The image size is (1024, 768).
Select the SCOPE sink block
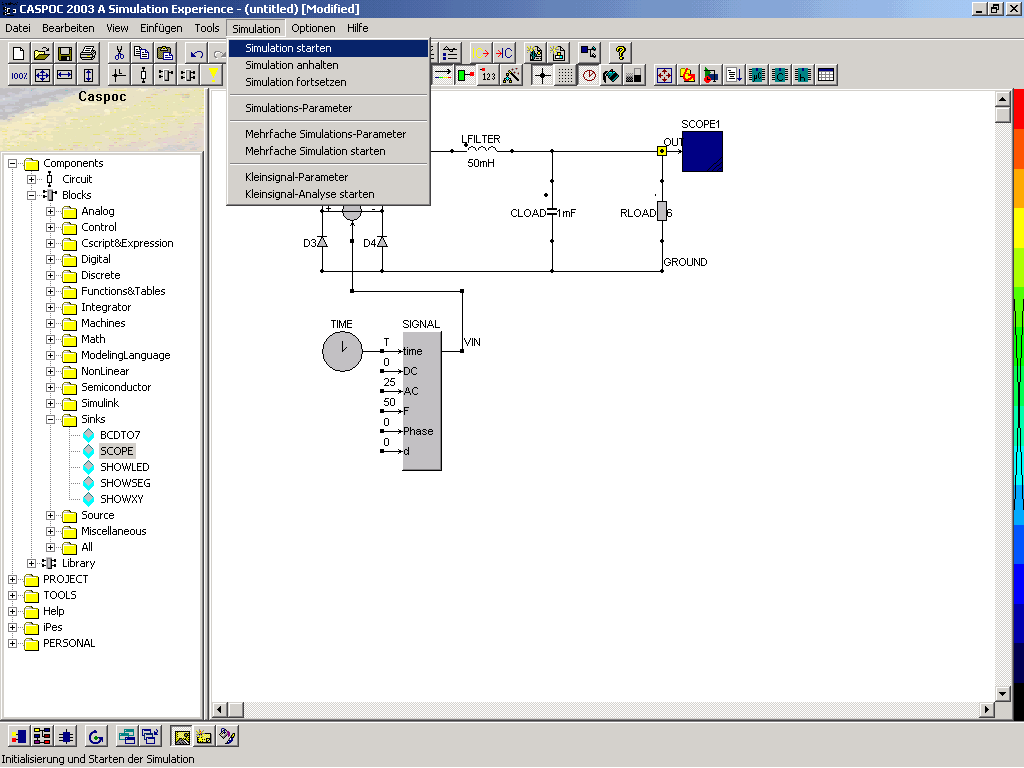(x=117, y=451)
